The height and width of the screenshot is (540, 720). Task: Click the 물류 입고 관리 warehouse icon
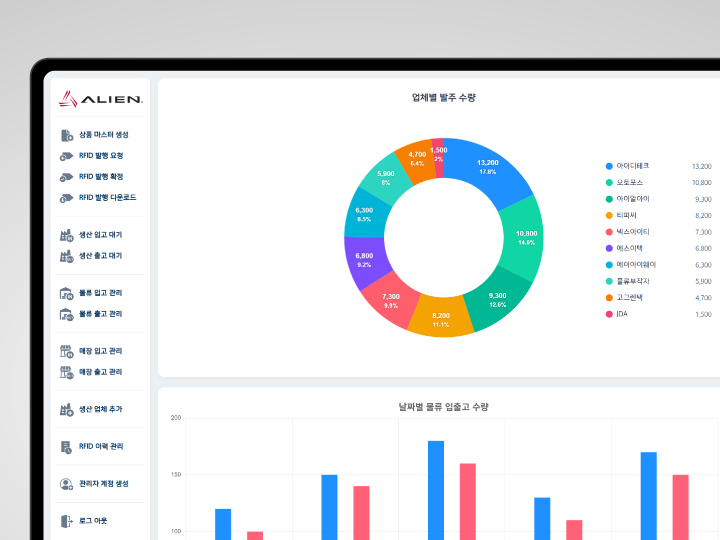pos(66,293)
